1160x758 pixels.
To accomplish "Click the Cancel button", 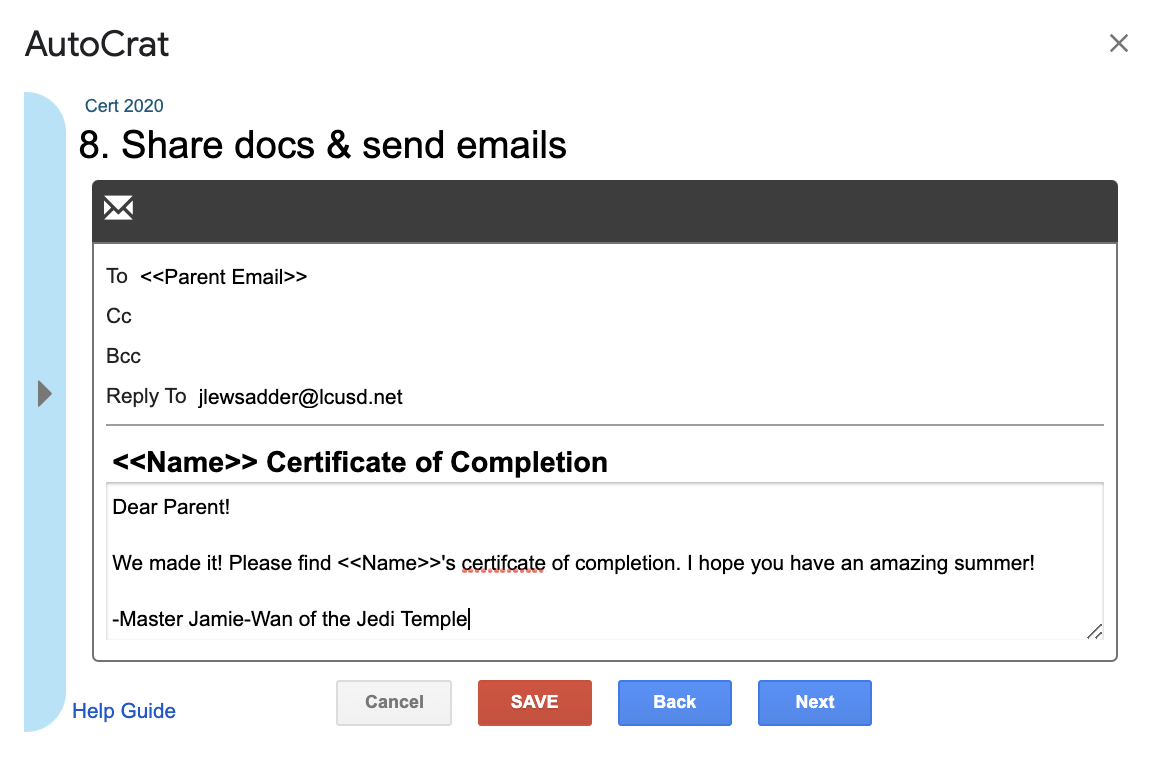I will click(394, 703).
